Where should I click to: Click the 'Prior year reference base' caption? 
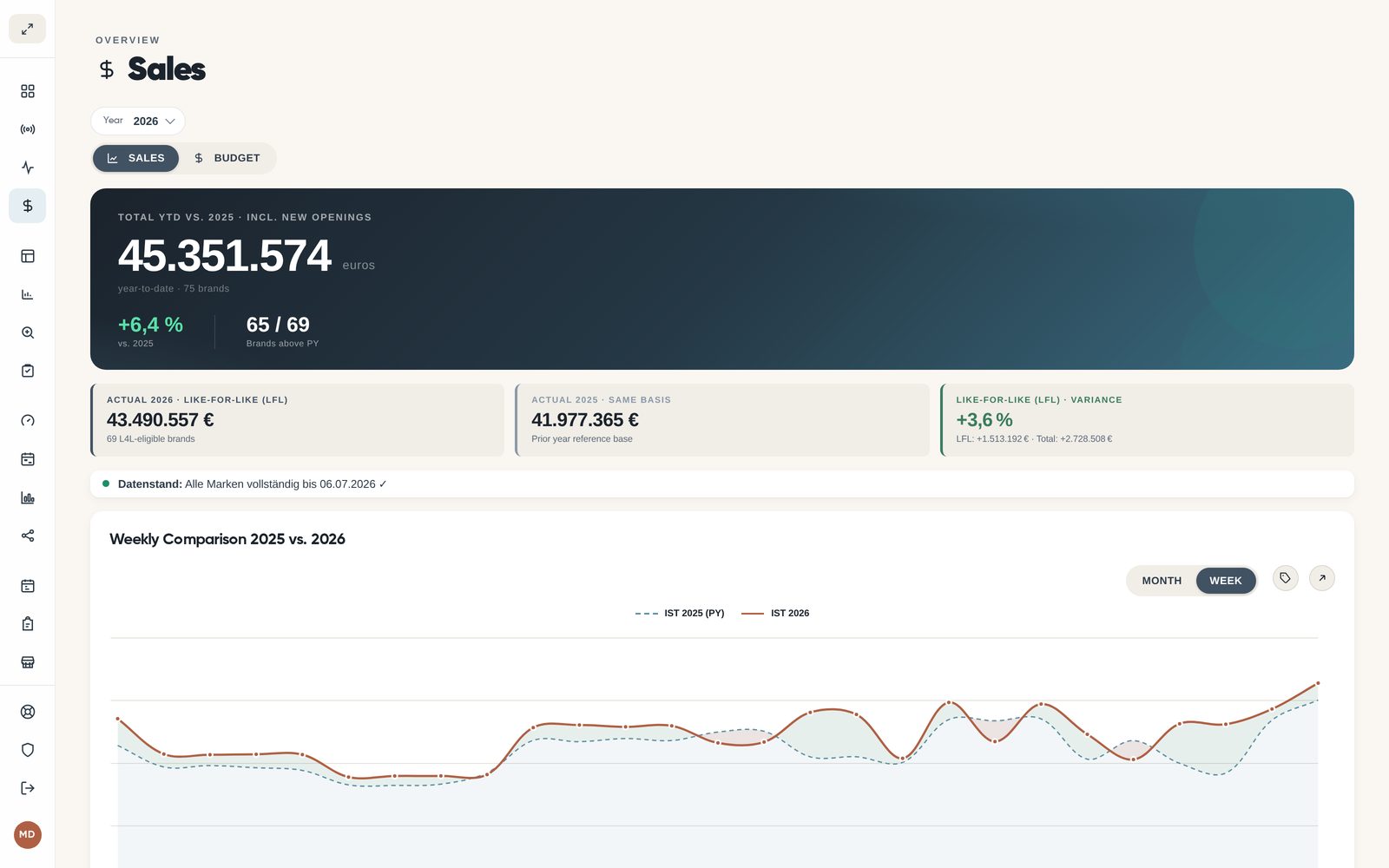582,439
